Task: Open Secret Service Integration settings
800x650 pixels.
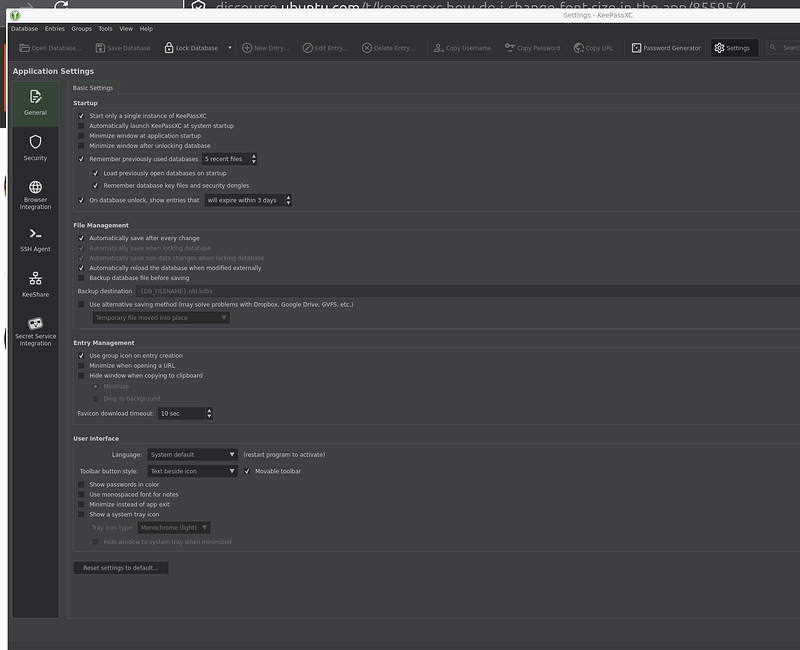Action: pyautogui.click(x=35, y=331)
